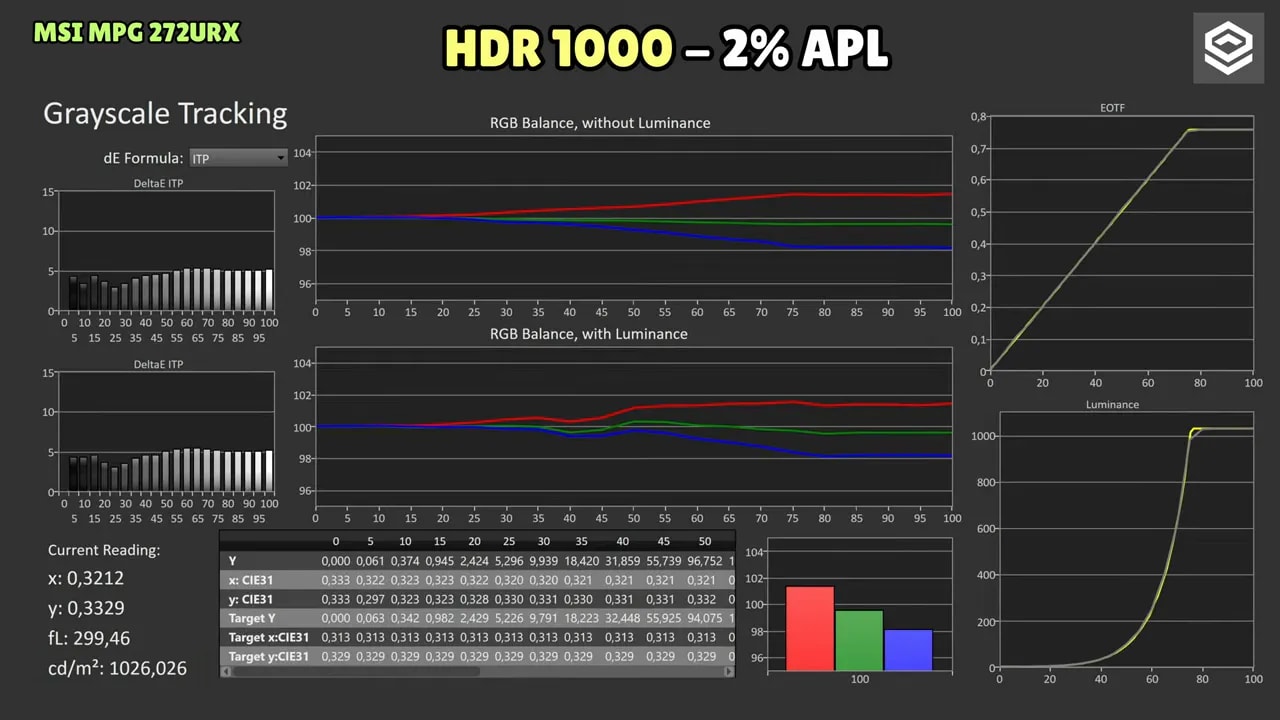Click the Grayscale Tracking heading
The image size is (1280, 720).
(165, 114)
